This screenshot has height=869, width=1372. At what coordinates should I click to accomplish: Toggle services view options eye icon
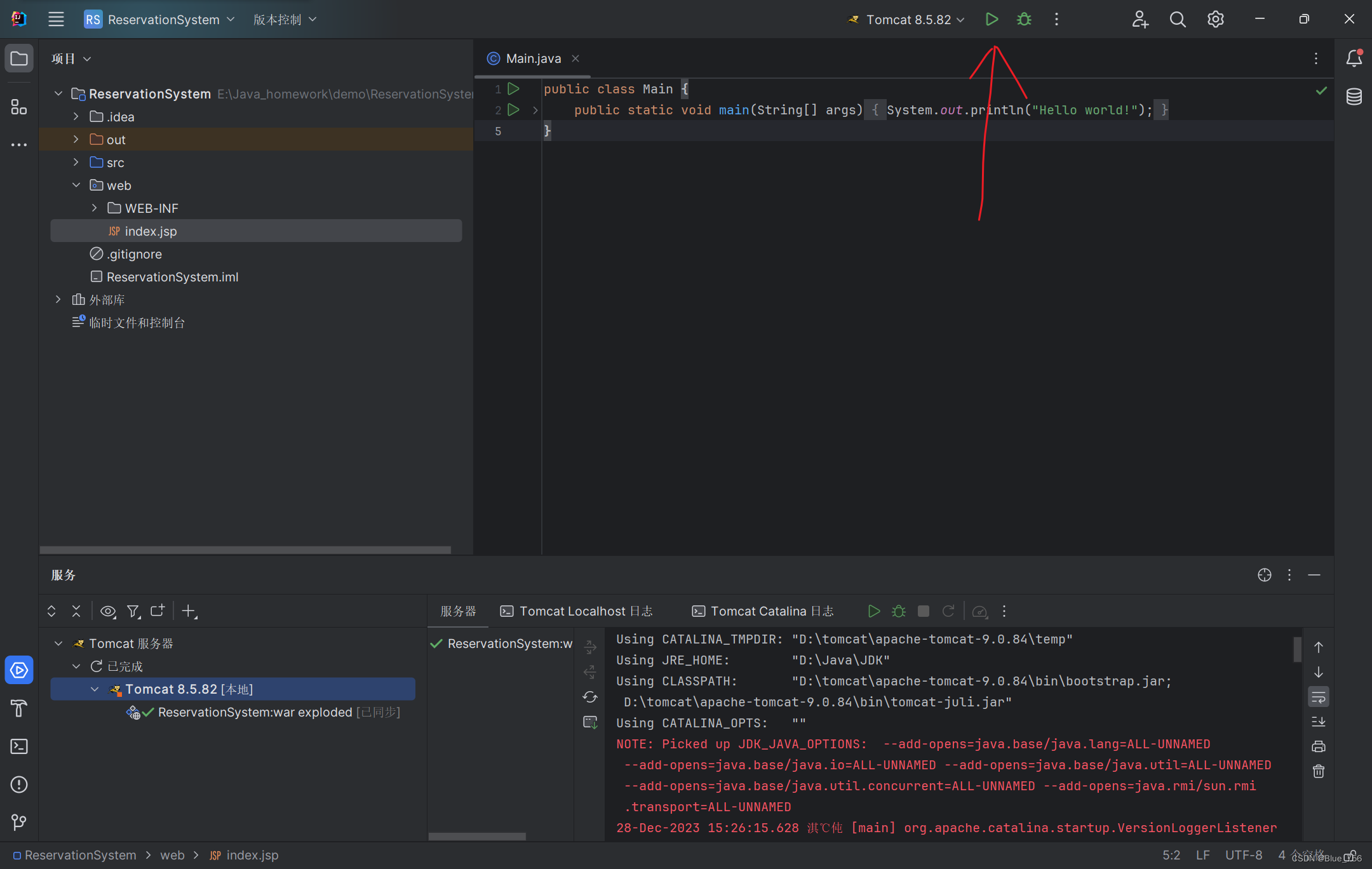[x=108, y=611]
